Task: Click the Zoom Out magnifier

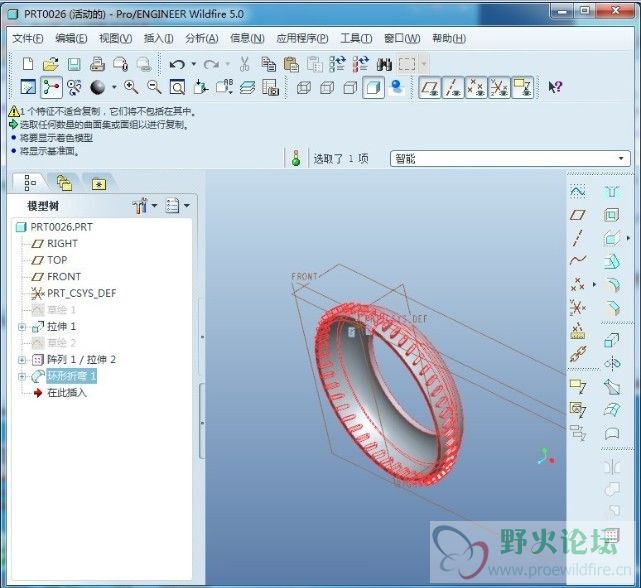Action: coord(154,87)
